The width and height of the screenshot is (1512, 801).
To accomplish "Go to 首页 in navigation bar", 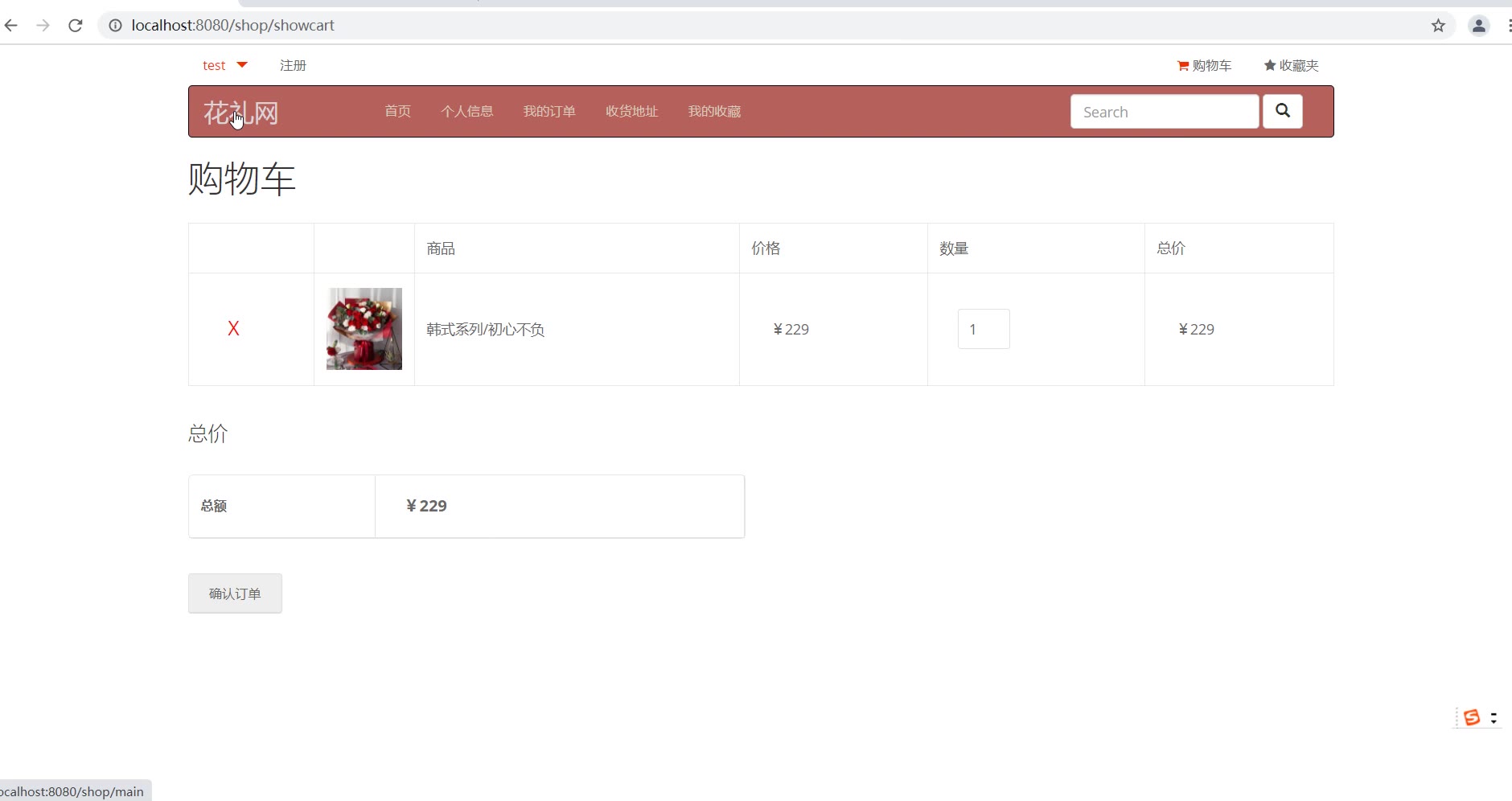I will pyautogui.click(x=397, y=111).
